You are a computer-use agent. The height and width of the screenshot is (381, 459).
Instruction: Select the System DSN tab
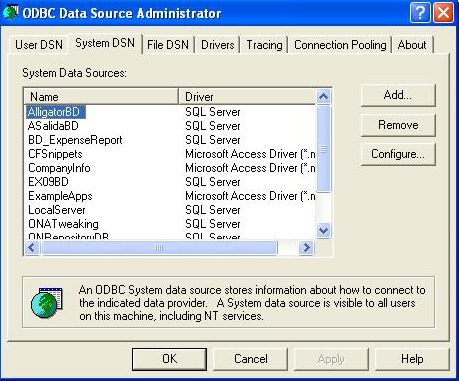(105, 43)
